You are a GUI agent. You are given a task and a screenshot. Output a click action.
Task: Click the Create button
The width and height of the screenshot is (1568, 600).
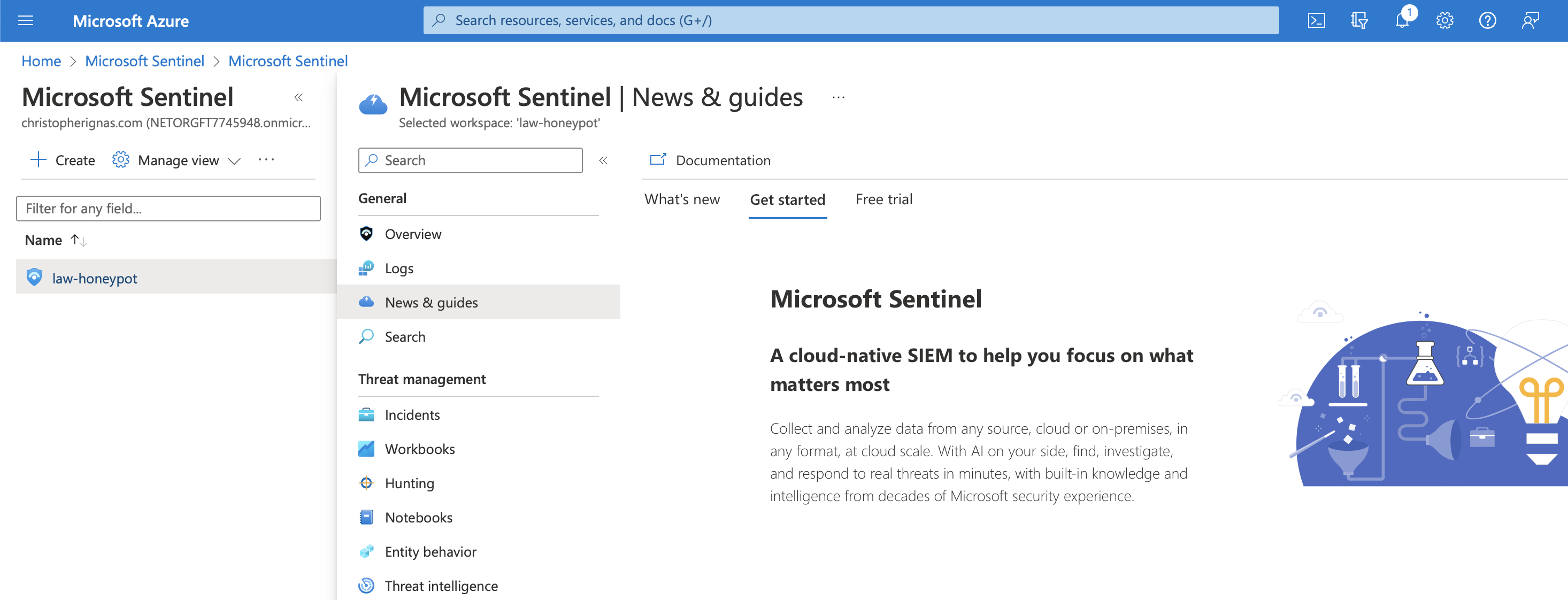(63, 160)
